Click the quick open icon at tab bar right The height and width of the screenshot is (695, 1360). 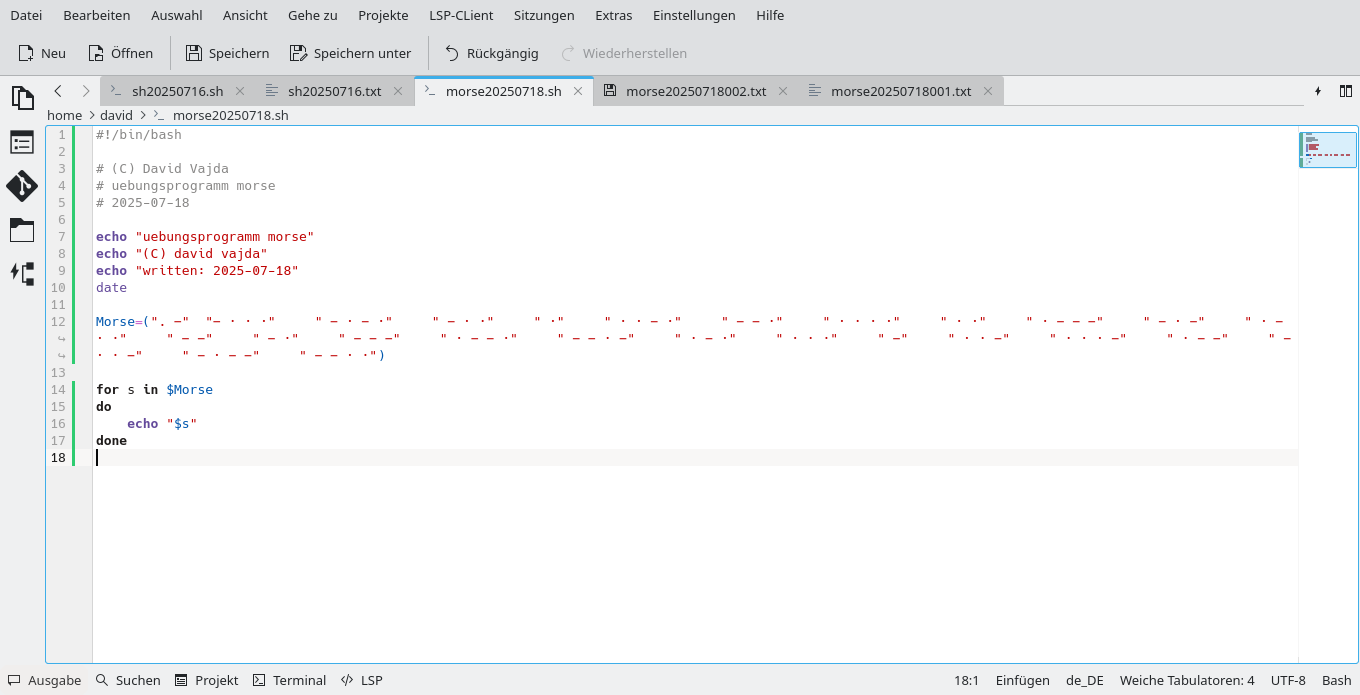point(1318,91)
